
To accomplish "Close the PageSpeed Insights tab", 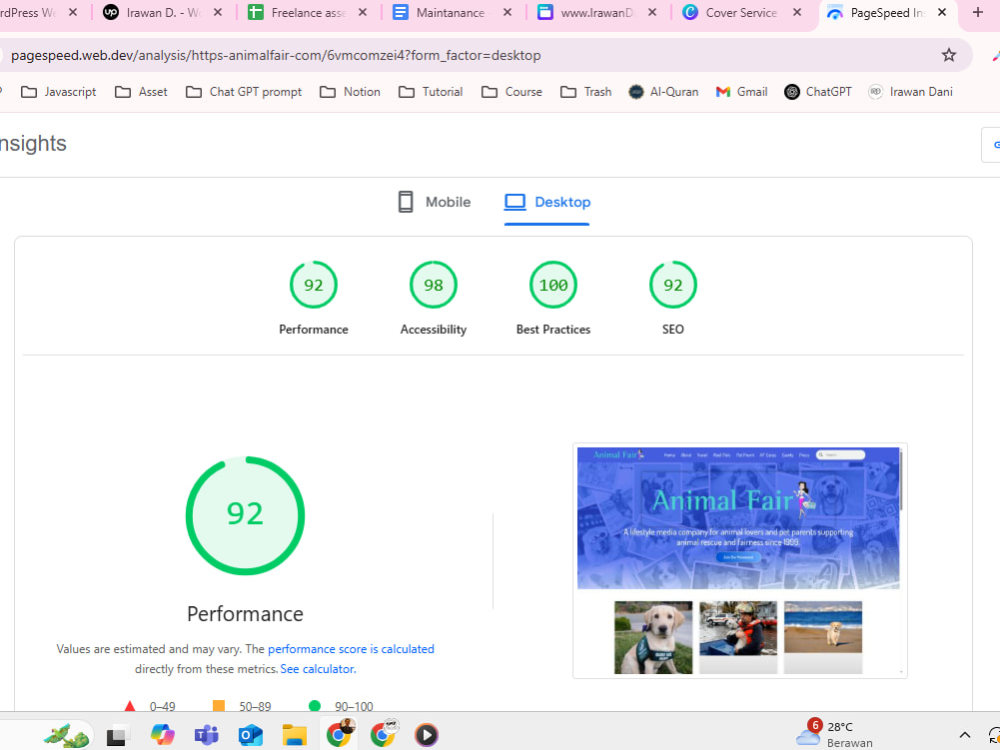I will (941, 12).
